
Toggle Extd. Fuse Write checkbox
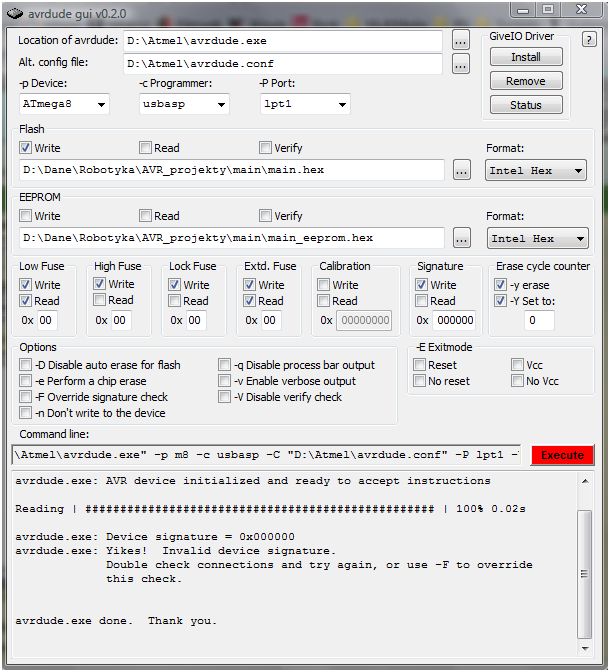(249, 285)
